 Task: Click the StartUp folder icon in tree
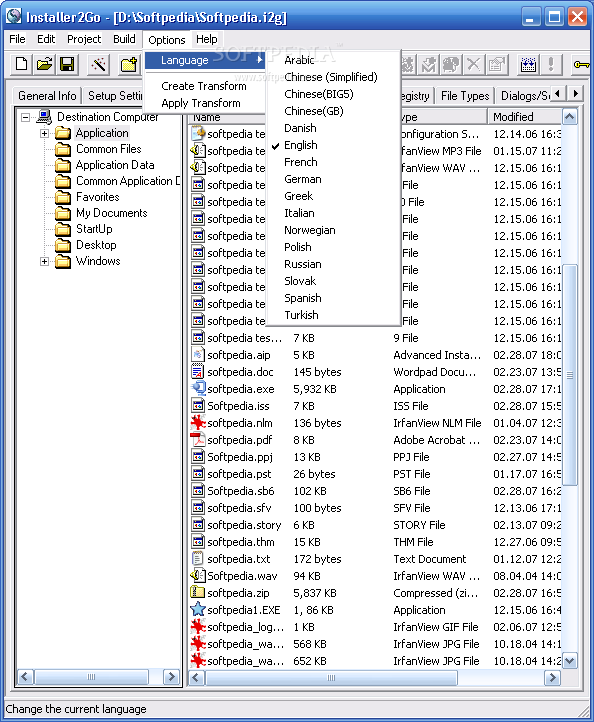click(63, 229)
